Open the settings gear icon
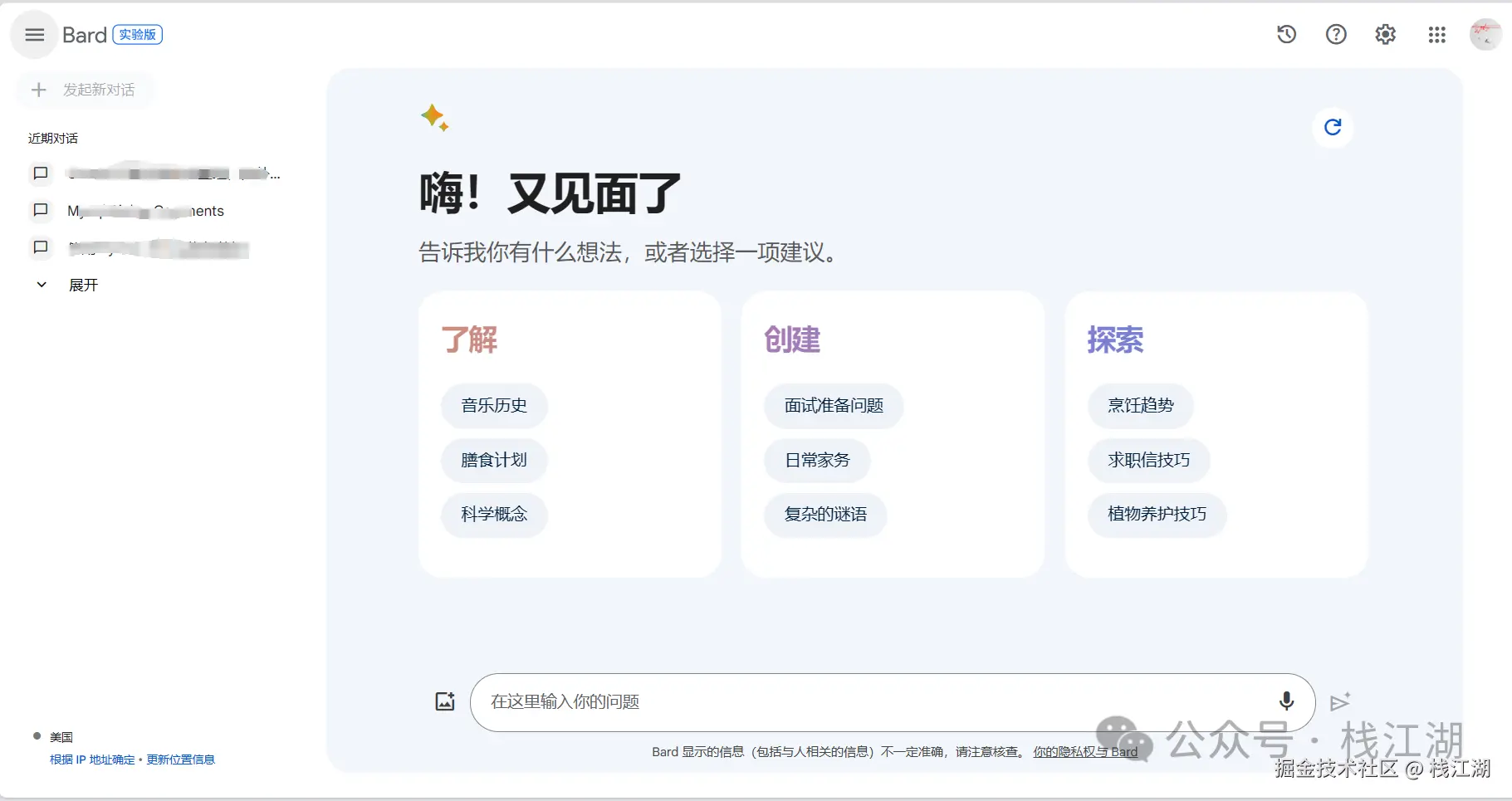 point(1386,34)
